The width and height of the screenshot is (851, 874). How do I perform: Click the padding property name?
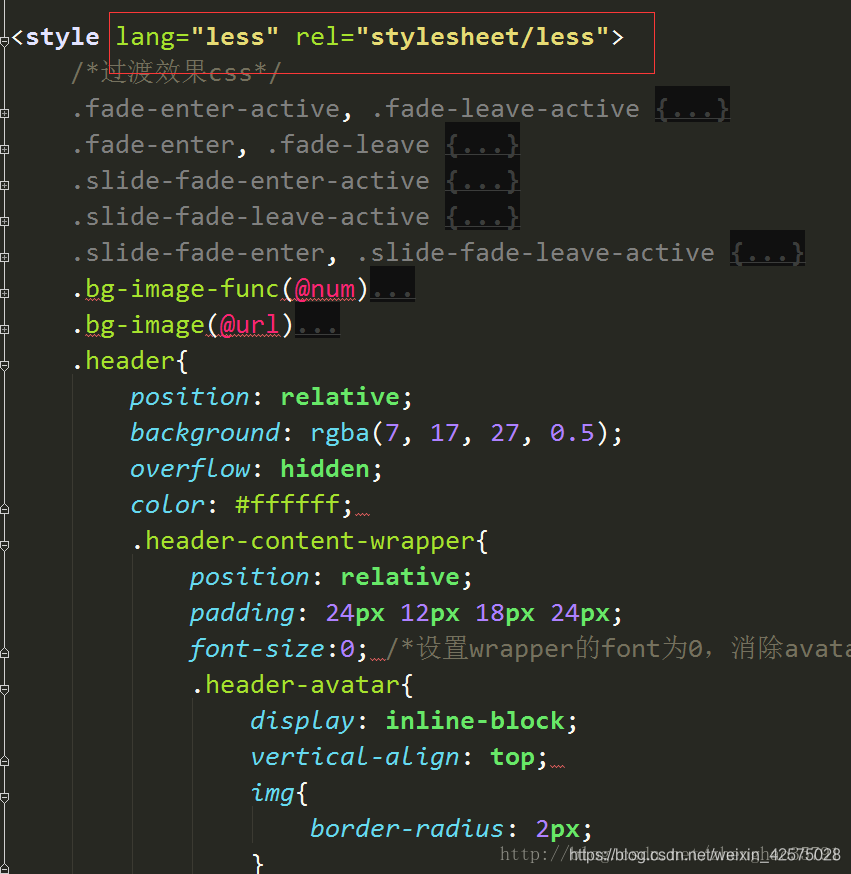[242, 613]
